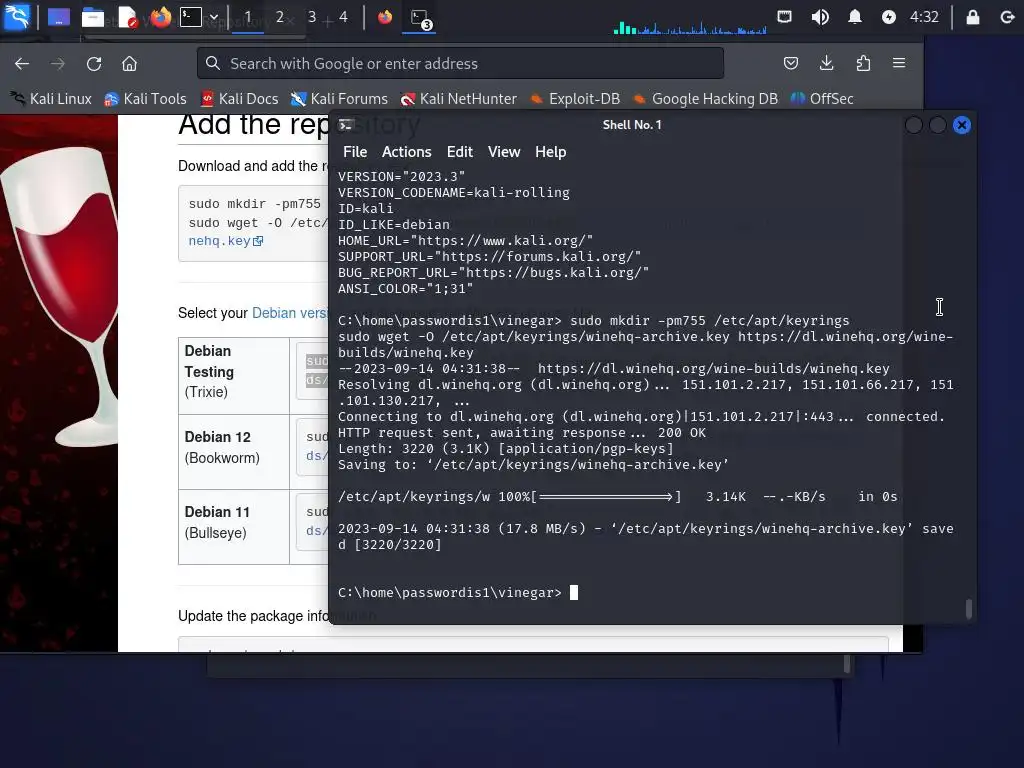Viewport: 1024px width, 768px height.
Task: Open the Kali Linux bookmark
Action: 51,99
